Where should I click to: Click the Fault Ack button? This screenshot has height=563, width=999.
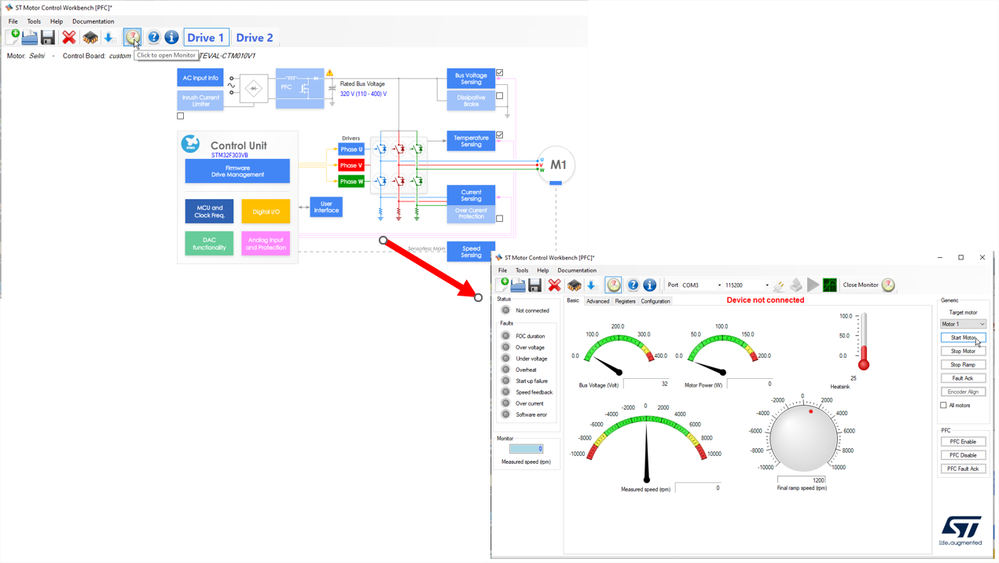click(963, 378)
